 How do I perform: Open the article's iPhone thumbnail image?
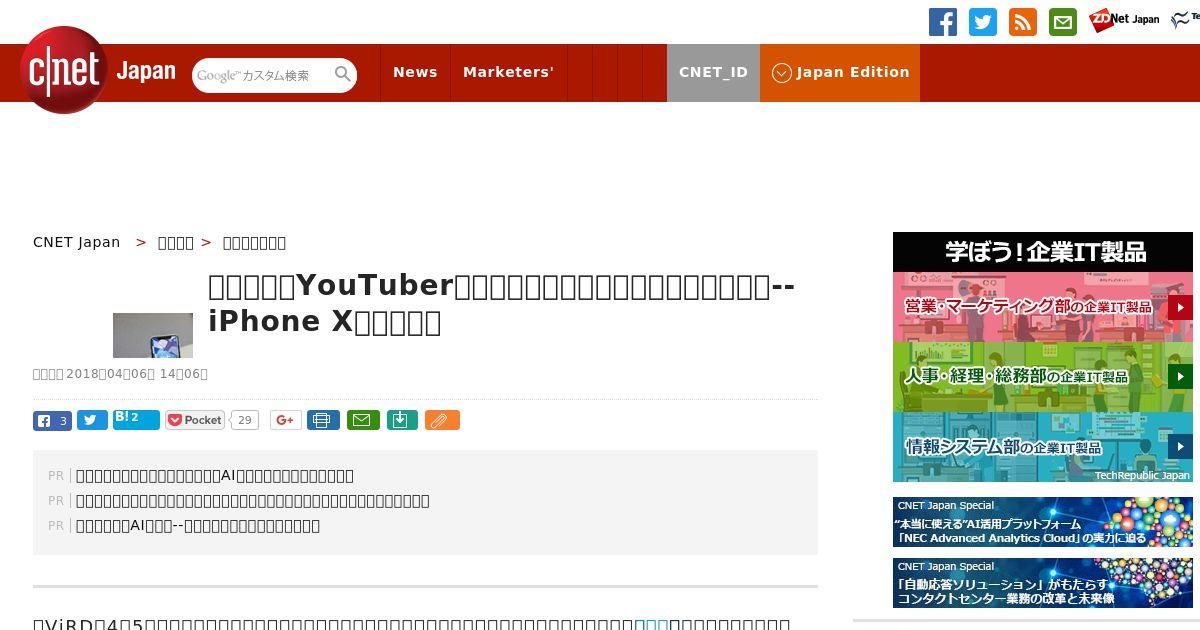tap(153, 335)
